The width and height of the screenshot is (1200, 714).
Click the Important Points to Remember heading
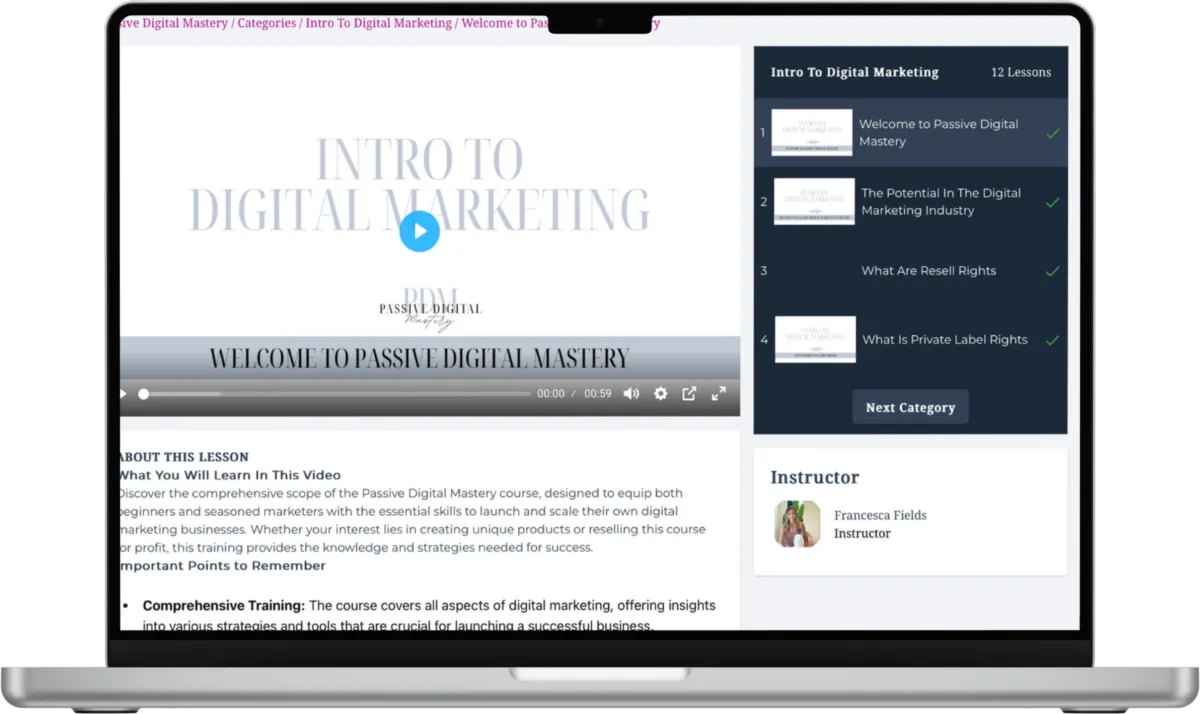pos(222,566)
